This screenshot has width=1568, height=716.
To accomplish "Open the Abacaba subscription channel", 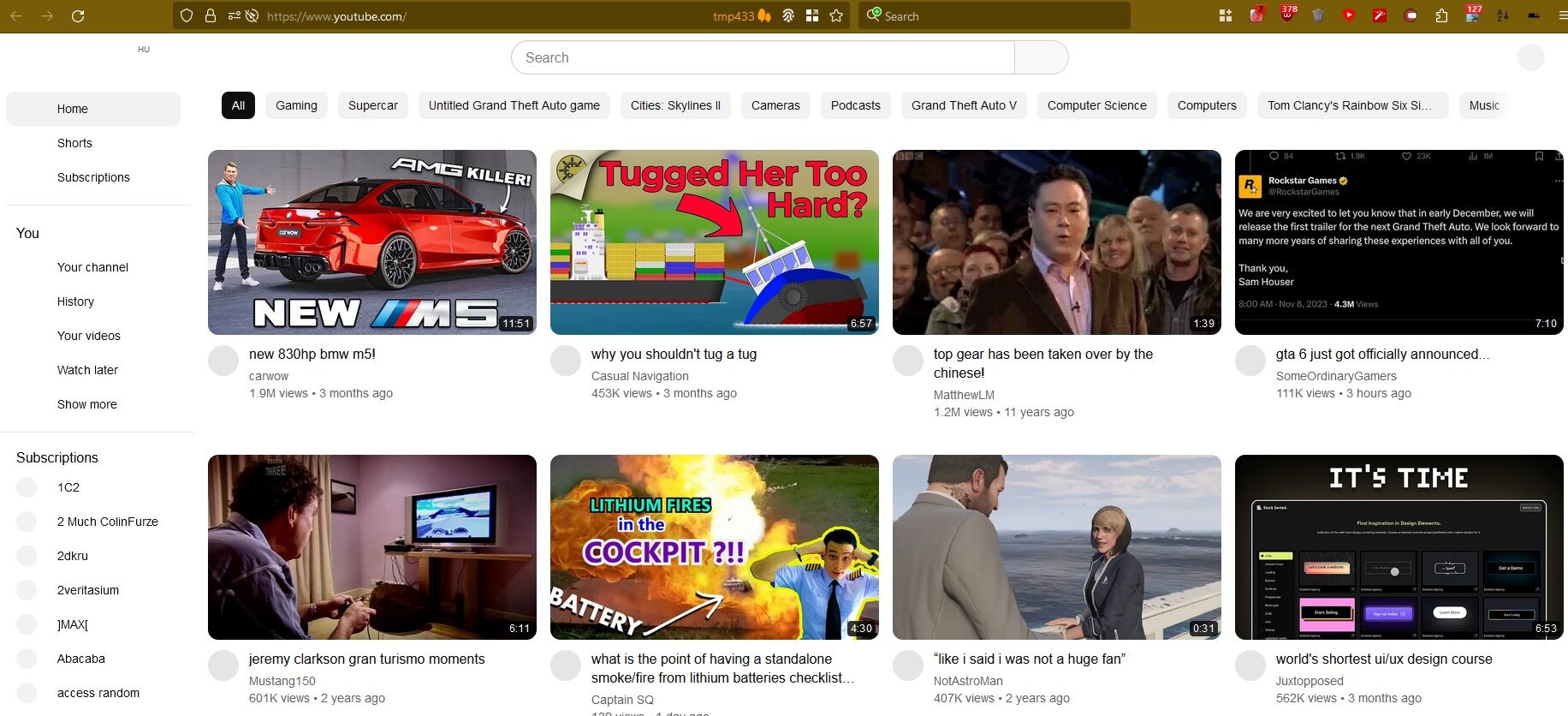I will [x=93, y=659].
